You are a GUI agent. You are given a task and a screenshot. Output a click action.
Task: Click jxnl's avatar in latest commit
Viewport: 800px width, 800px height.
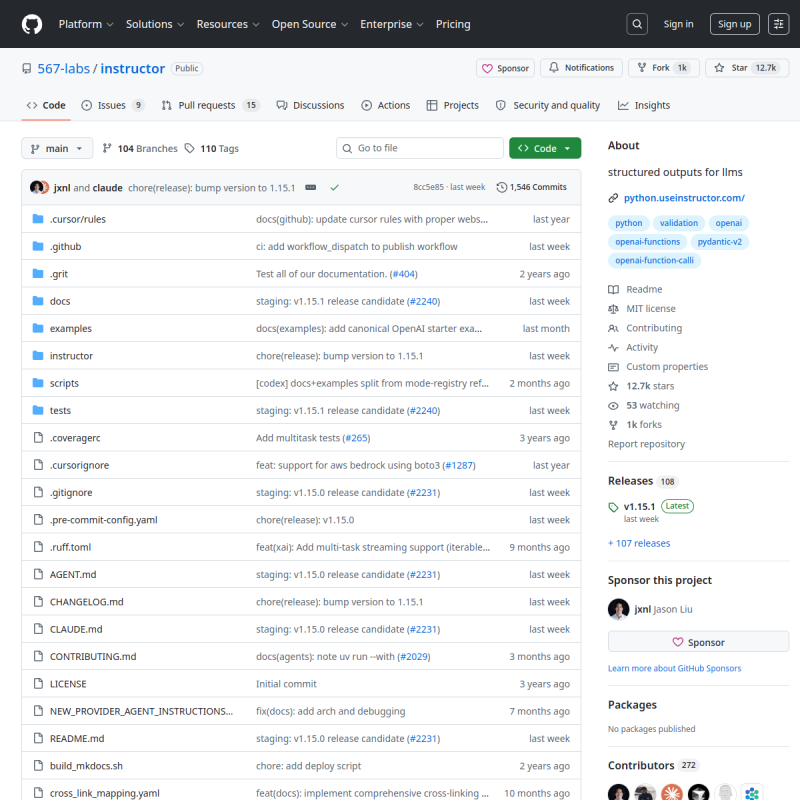point(36,187)
